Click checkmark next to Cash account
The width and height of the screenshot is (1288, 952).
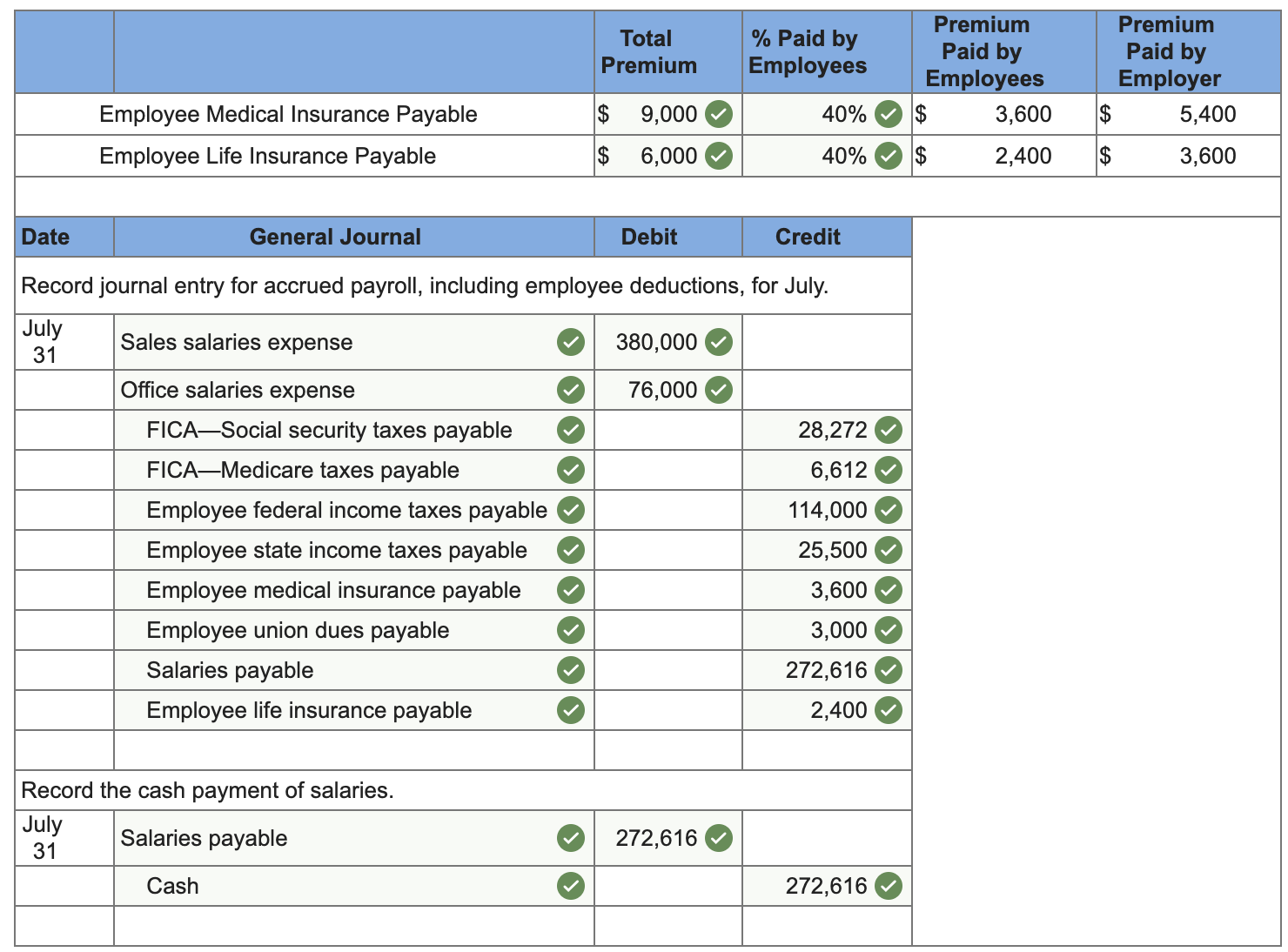tap(571, 886)
